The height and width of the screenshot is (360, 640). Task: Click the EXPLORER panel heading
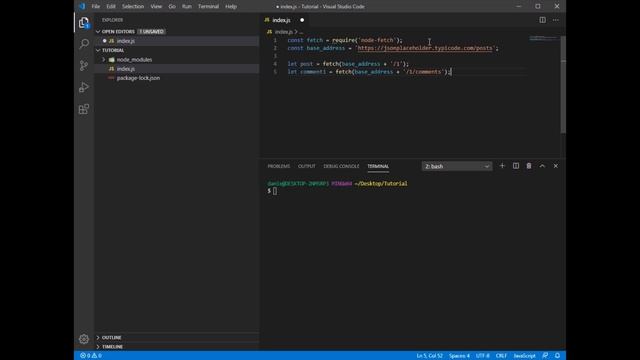112,20
